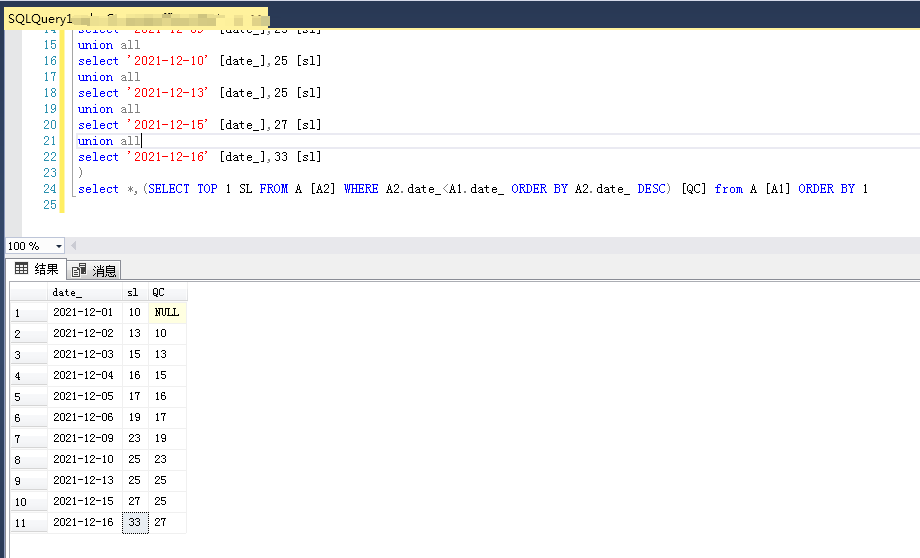Screen dimensions: 920x558
Task: Click the QC column header
Action: click(167, 292)
